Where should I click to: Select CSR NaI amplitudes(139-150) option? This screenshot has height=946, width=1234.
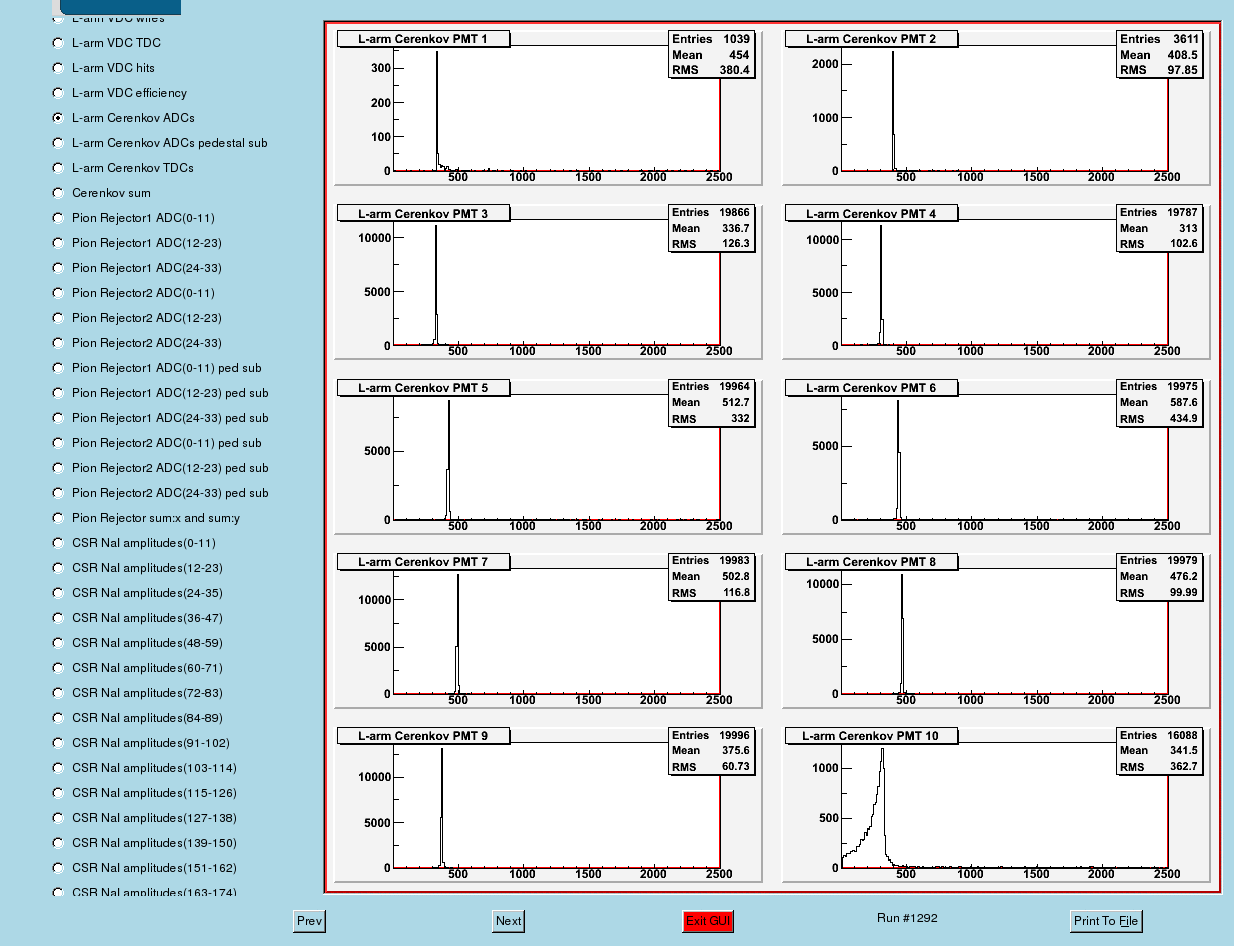[x=58, y=843]
